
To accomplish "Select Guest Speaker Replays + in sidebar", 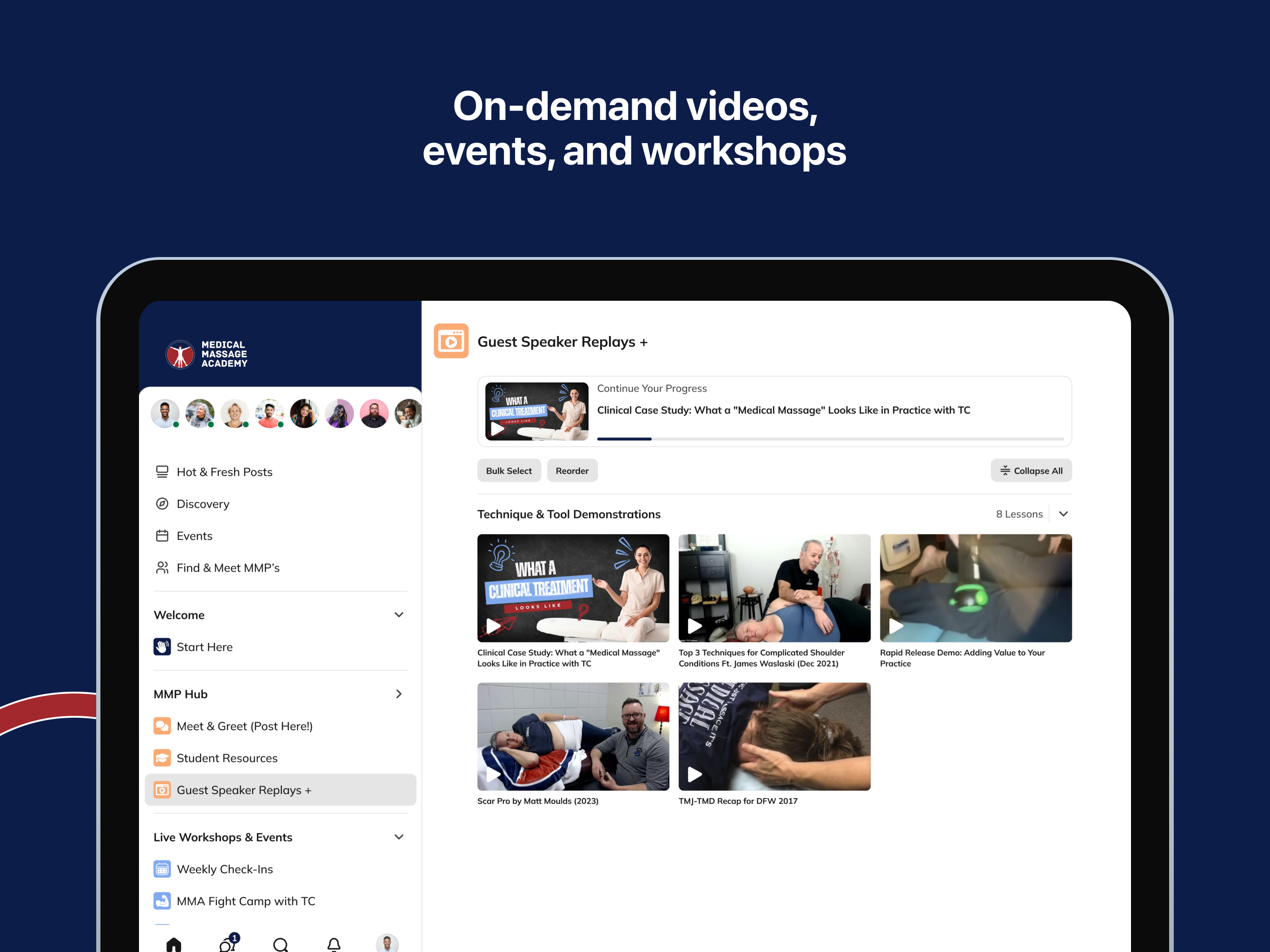I will (280, 789).
